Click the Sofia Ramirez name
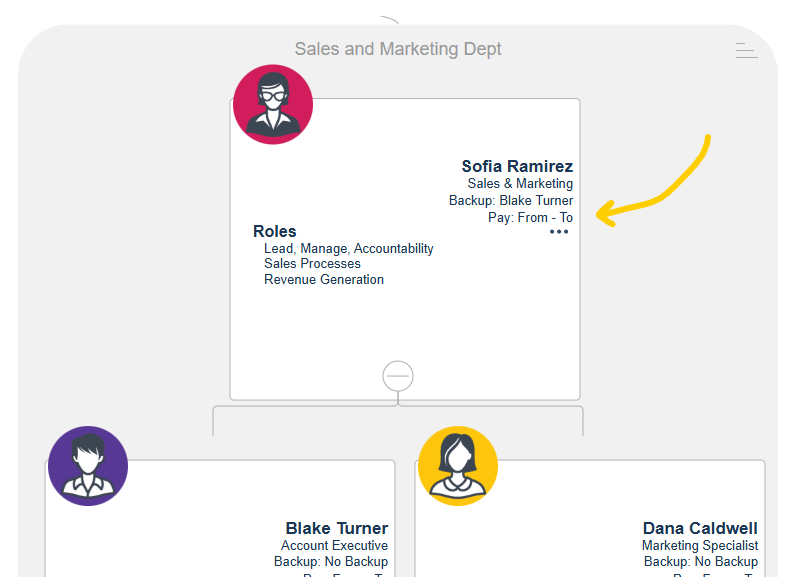Screen dimensions: 792x577 [517, 166]
